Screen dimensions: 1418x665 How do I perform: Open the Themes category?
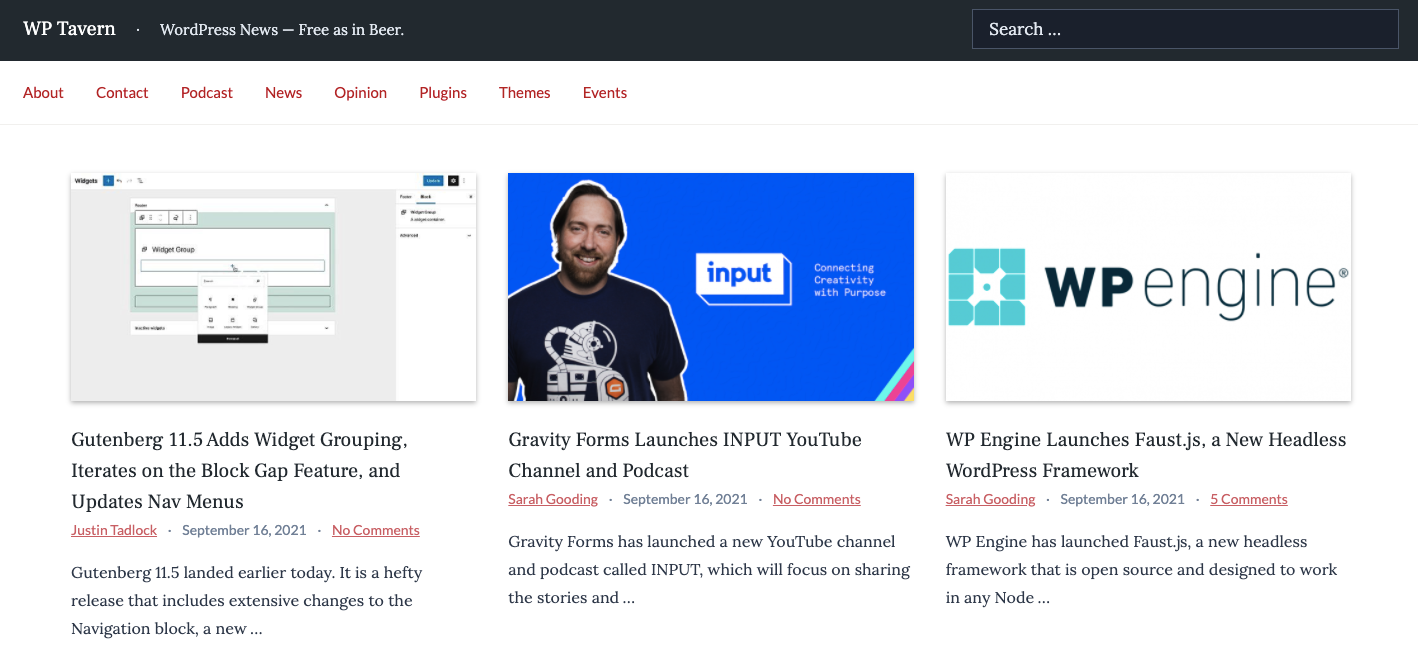525,92
